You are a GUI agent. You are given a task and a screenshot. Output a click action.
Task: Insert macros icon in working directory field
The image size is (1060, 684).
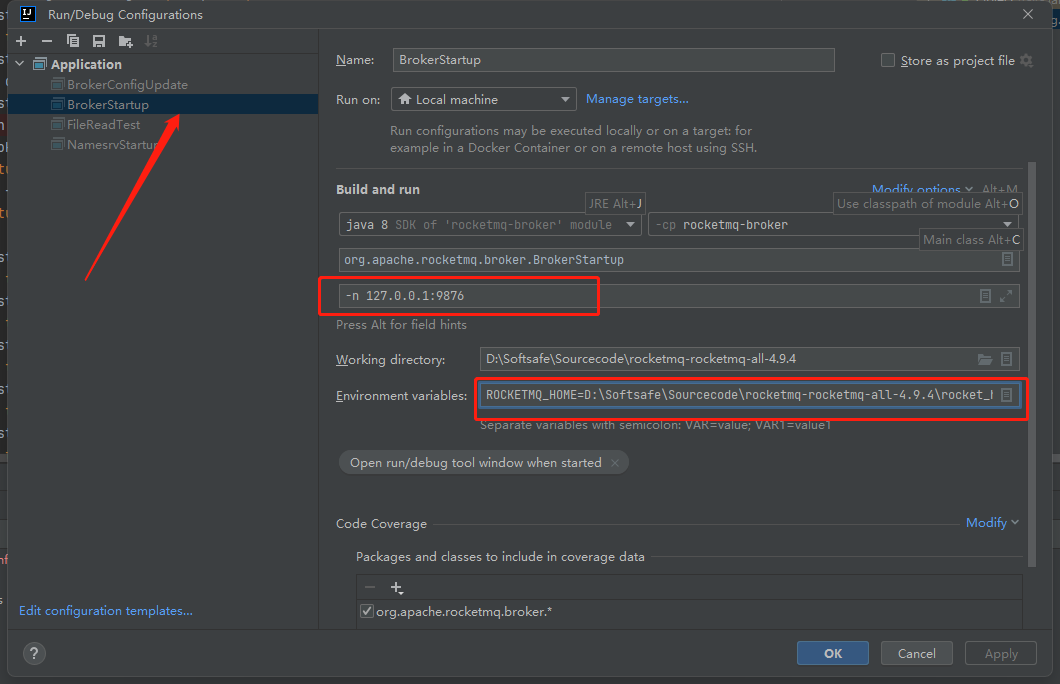1007,359
